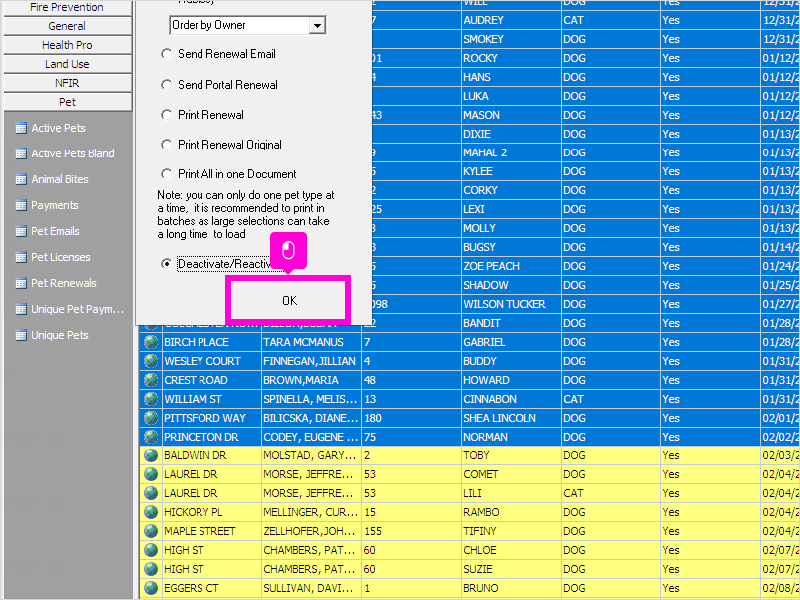Open the Unique Pet Payments table icon
Screen dimensions: 800x600
click(21, 309)
